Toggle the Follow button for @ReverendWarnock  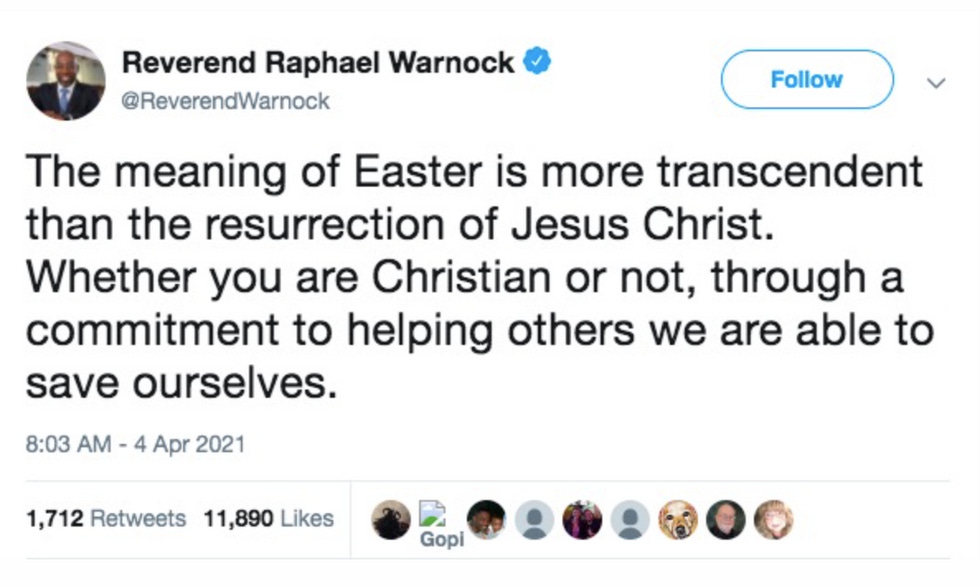point(806,79)
